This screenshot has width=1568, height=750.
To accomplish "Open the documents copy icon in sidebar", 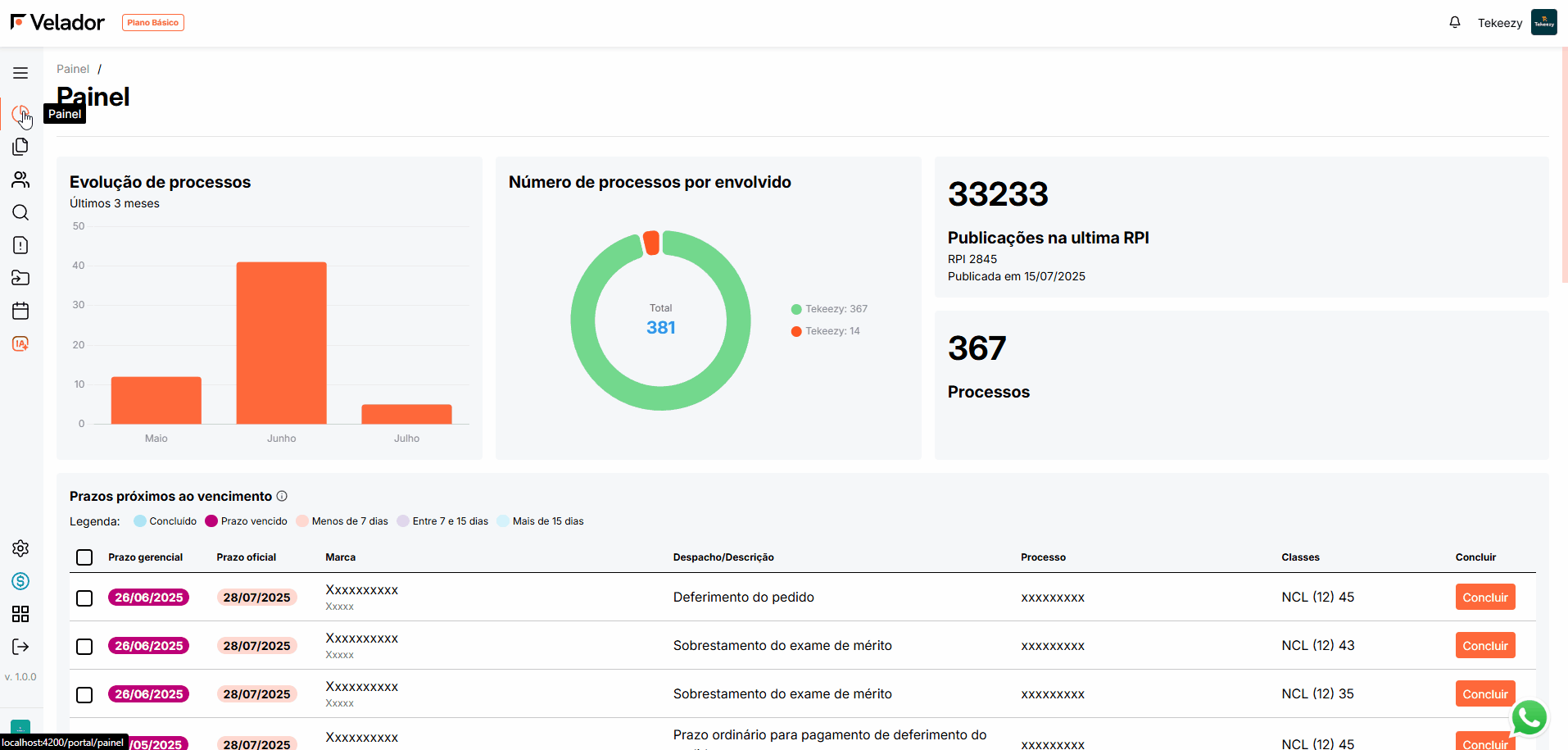I will tap(20, 147).
